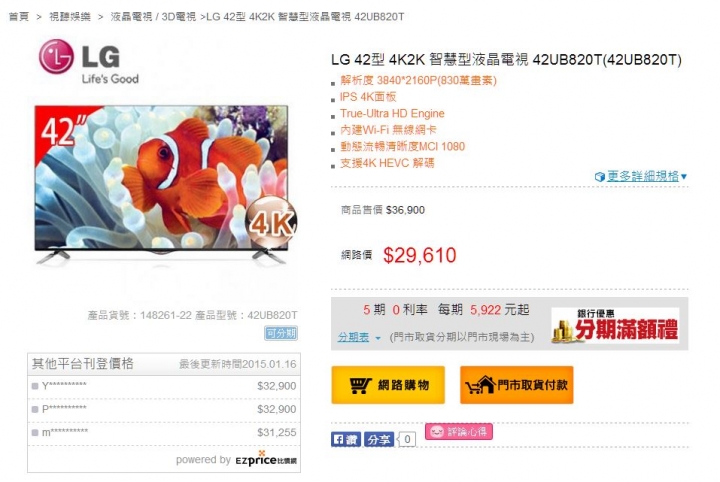720x482 pixels.
Task: Click the Facebook like button
Action: point(346,439)
